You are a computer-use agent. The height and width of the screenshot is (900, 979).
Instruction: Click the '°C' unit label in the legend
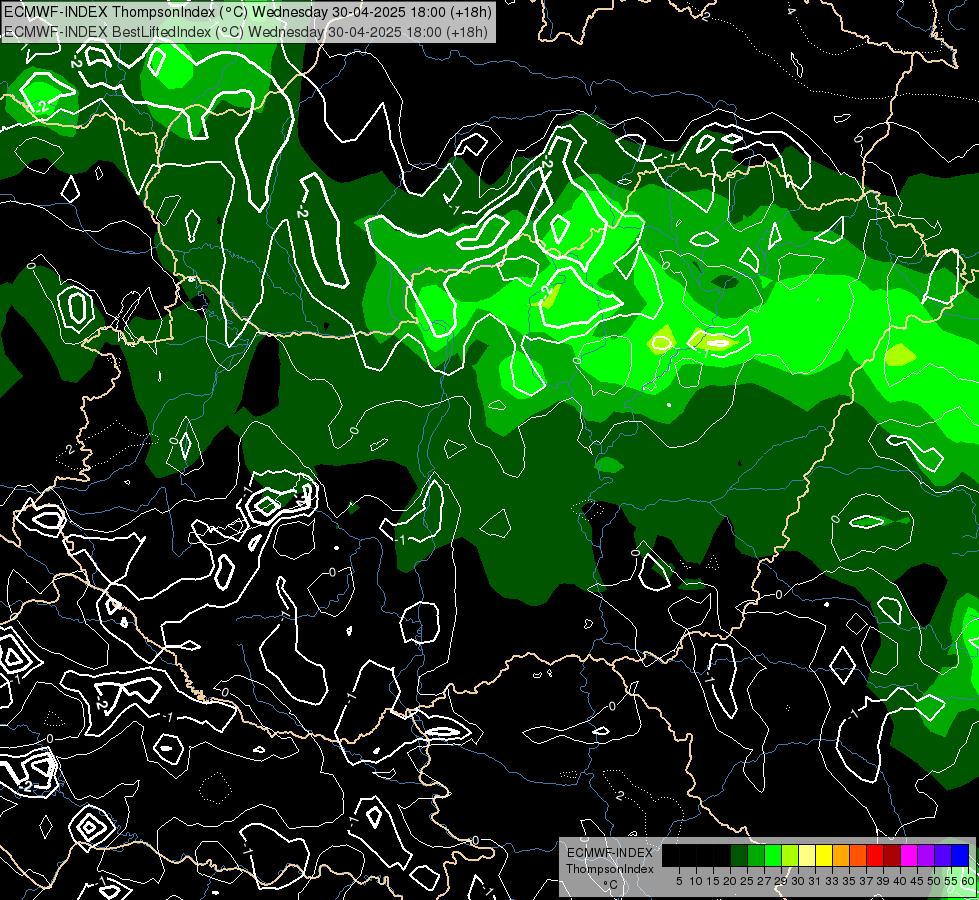(x=611, y=885)
